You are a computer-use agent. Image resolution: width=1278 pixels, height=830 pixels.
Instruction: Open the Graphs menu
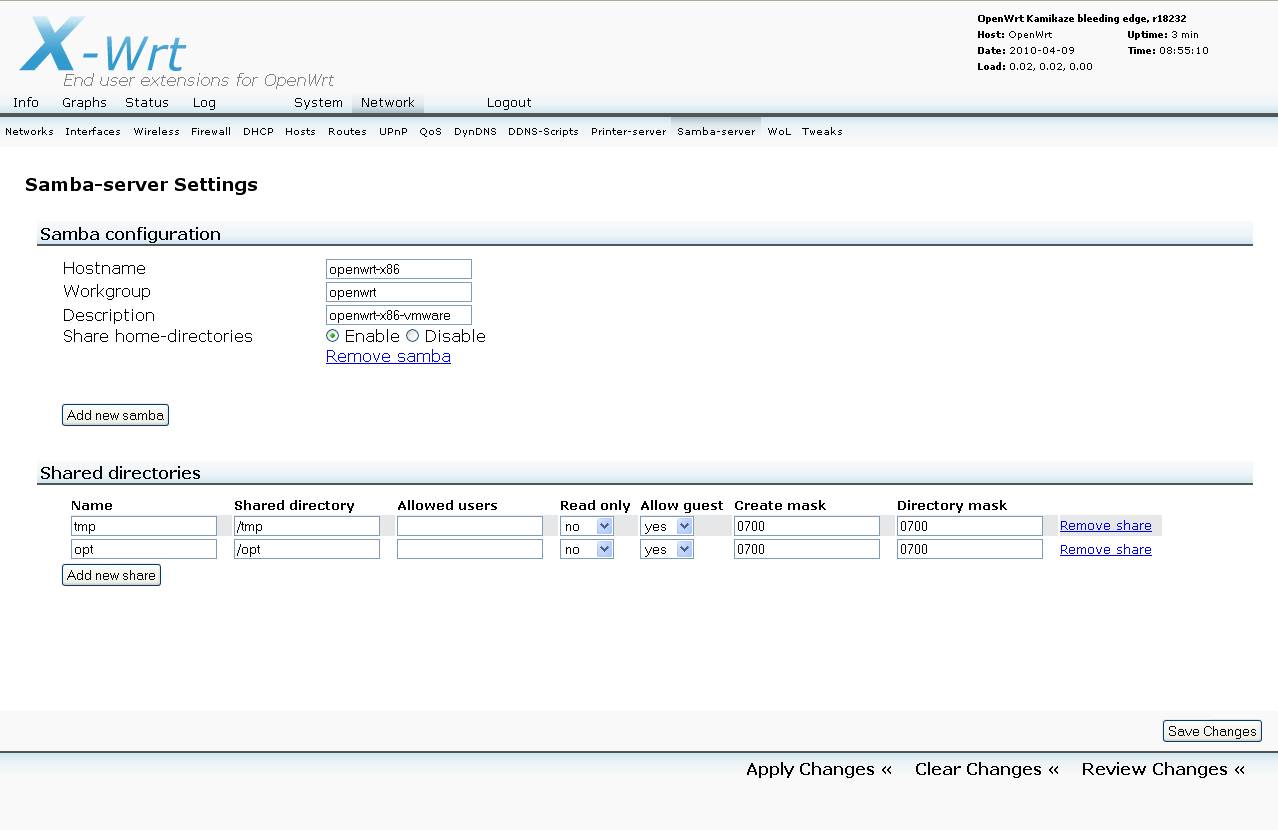(84, 102)
